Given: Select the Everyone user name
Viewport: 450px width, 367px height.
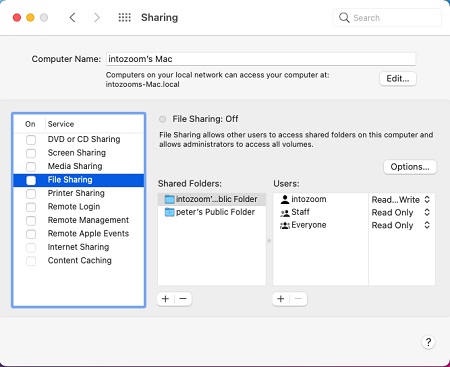Looking at the screenshot, I should click(x=309, y=225).
